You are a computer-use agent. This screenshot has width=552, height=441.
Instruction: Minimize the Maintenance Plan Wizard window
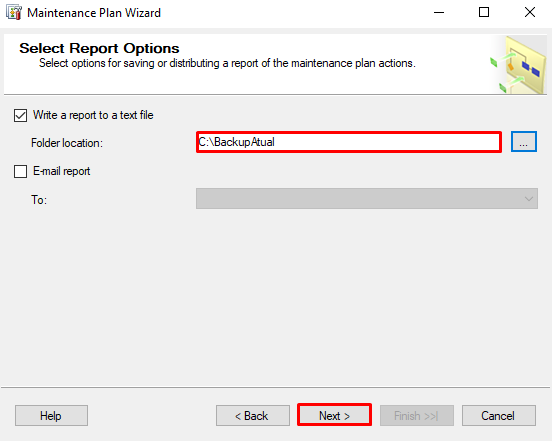click(x=439, y=13)
